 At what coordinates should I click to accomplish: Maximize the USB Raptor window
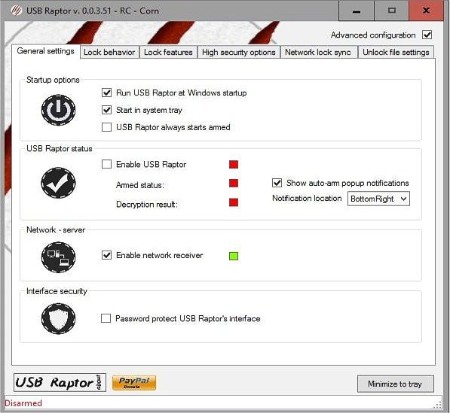(x=392, y=11)
